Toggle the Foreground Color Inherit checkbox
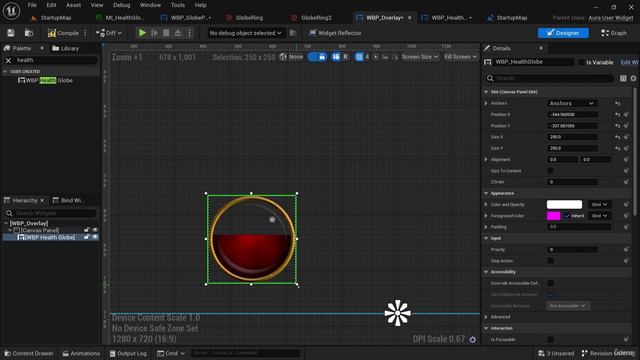640x360 pixels. coord(567,216)
